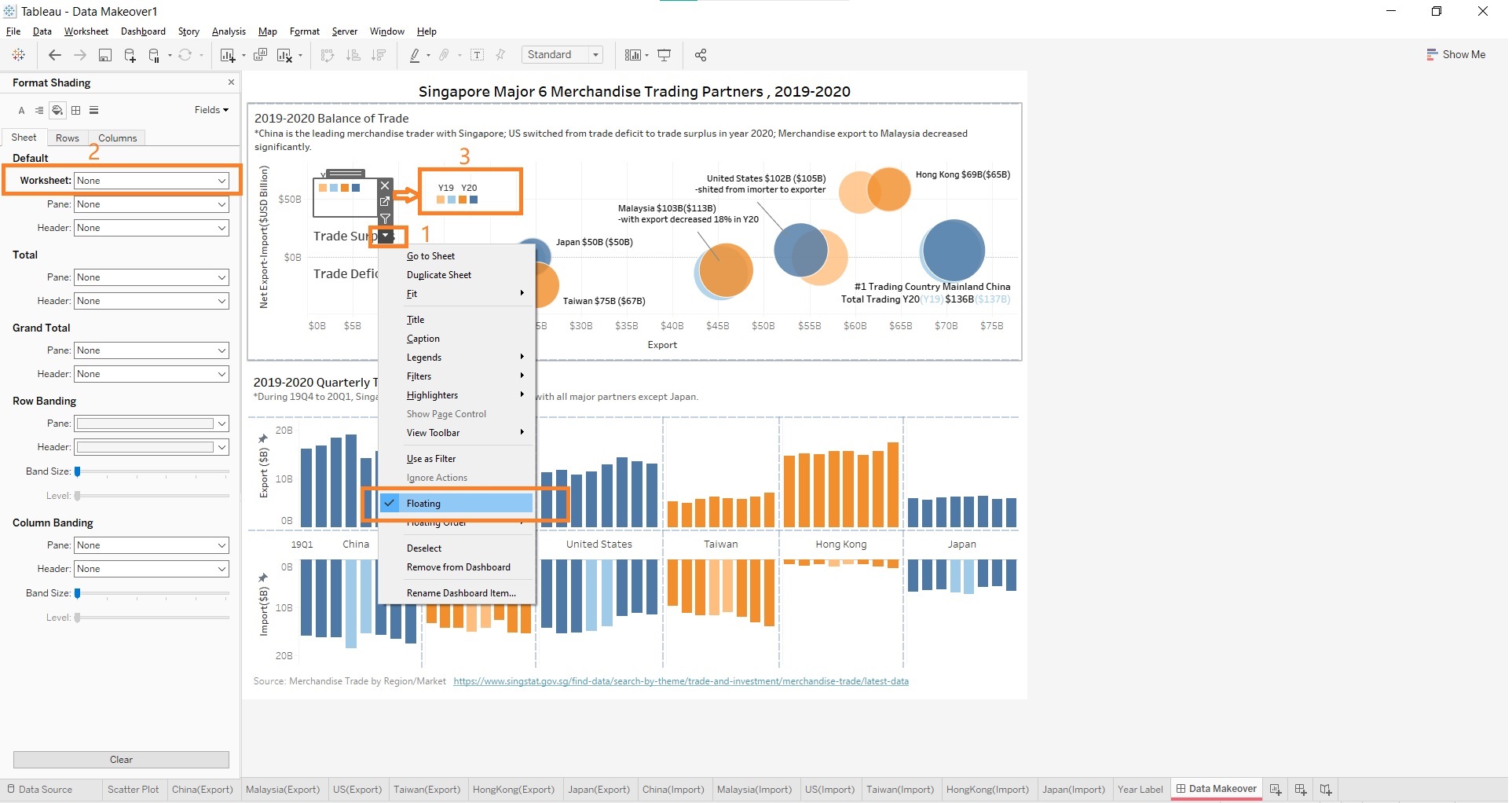Open the Default Worksheet shading dropdown
The height and width of the screenshot is (803, 1512).
pyautogui.click(x=151, y=181)
